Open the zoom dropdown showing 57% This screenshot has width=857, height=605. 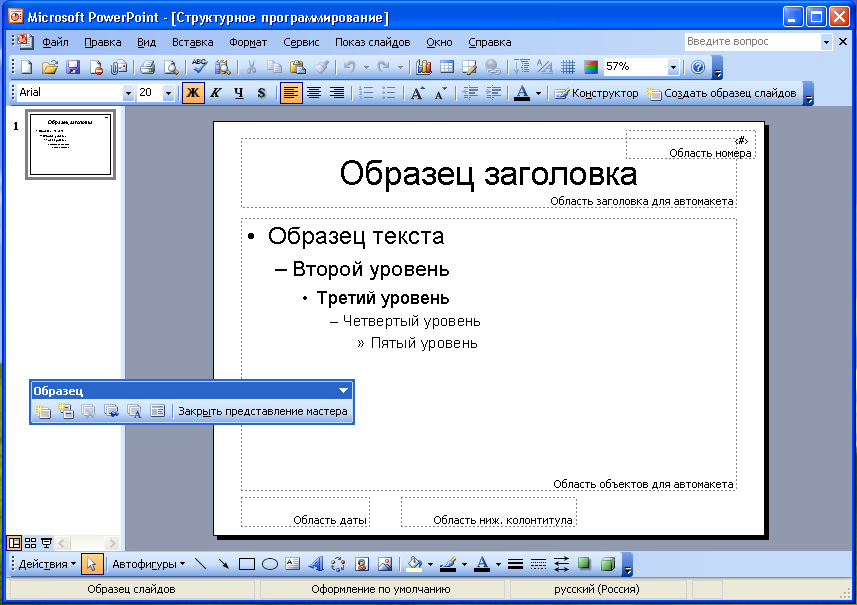click(673, 68)
